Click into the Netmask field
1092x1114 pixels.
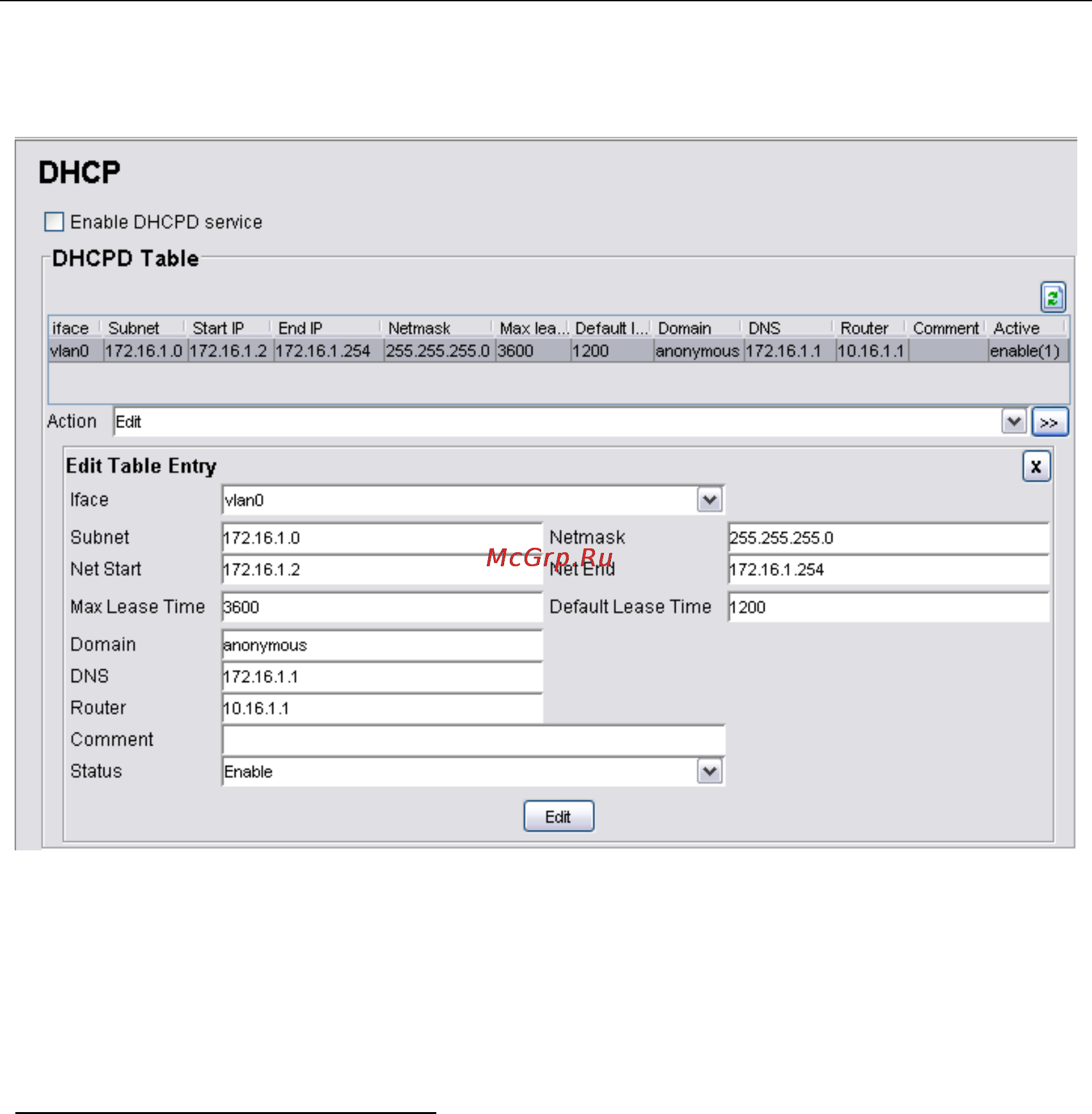[x=889, y=538]
